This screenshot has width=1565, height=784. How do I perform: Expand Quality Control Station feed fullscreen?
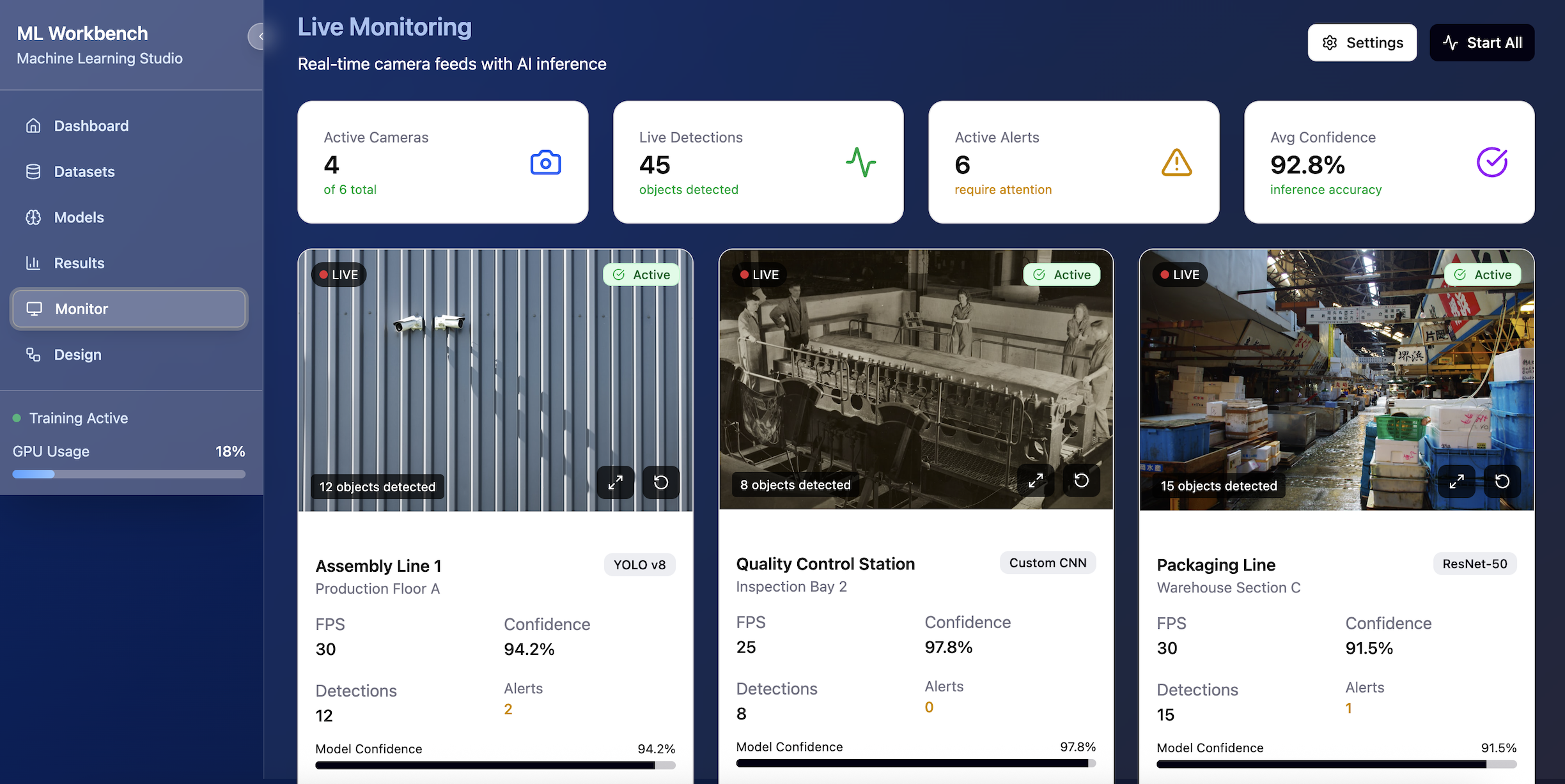(x=1036, y=480)
